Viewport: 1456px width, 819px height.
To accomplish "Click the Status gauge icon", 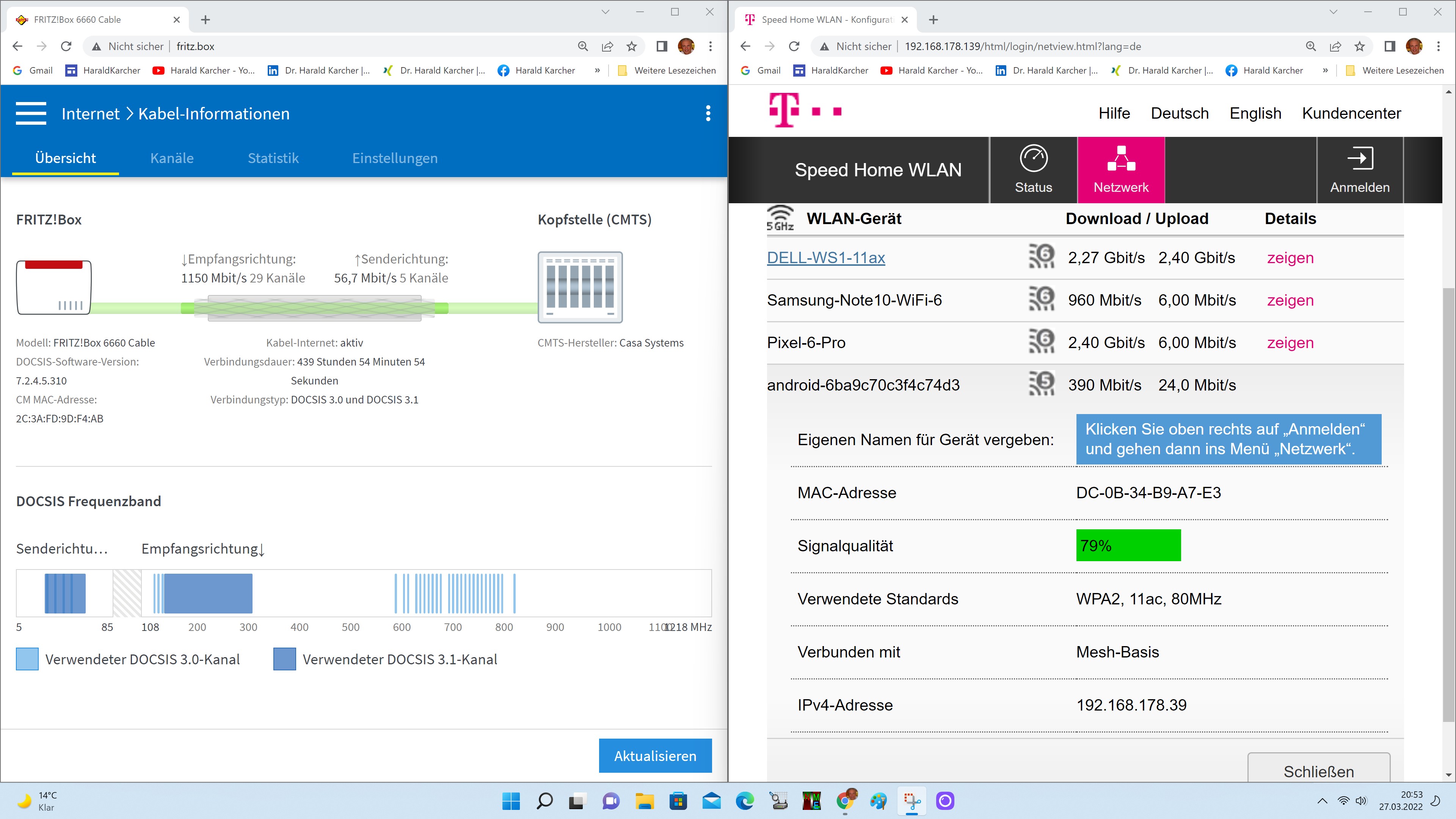I will coord(1033,159).
